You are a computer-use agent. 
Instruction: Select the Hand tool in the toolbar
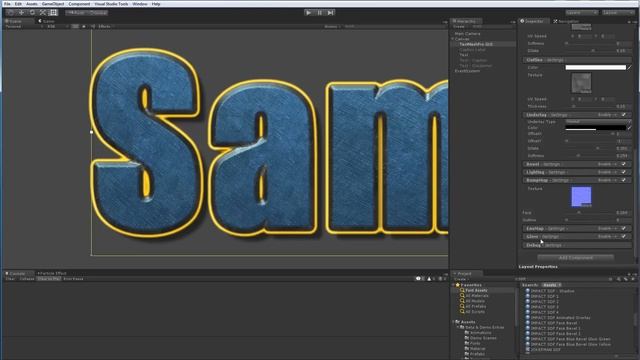tap(11, 13)
